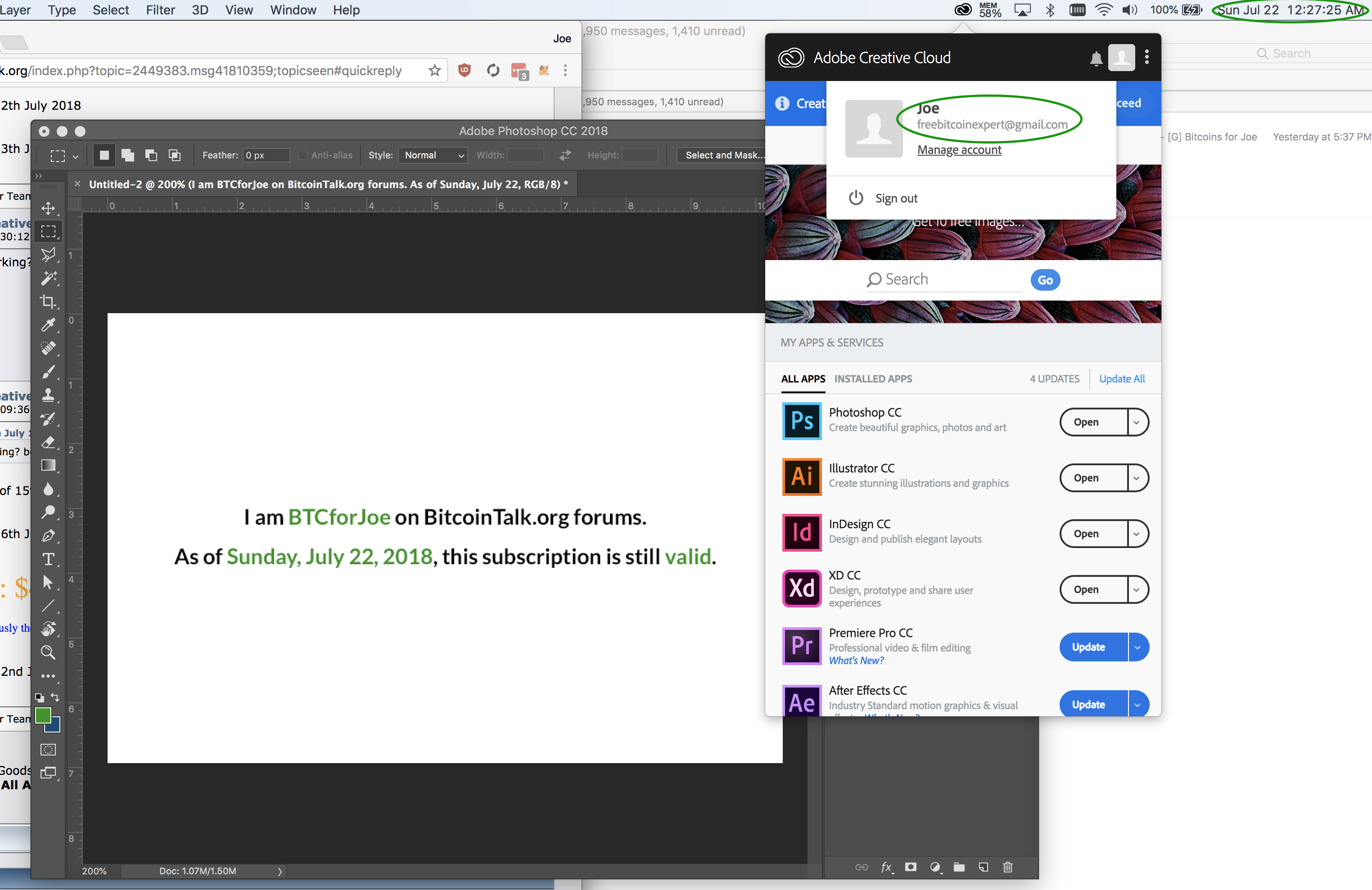Choose Intersect with selection mode
Viewport: 1372px width, 890px height.
point(175,155)
